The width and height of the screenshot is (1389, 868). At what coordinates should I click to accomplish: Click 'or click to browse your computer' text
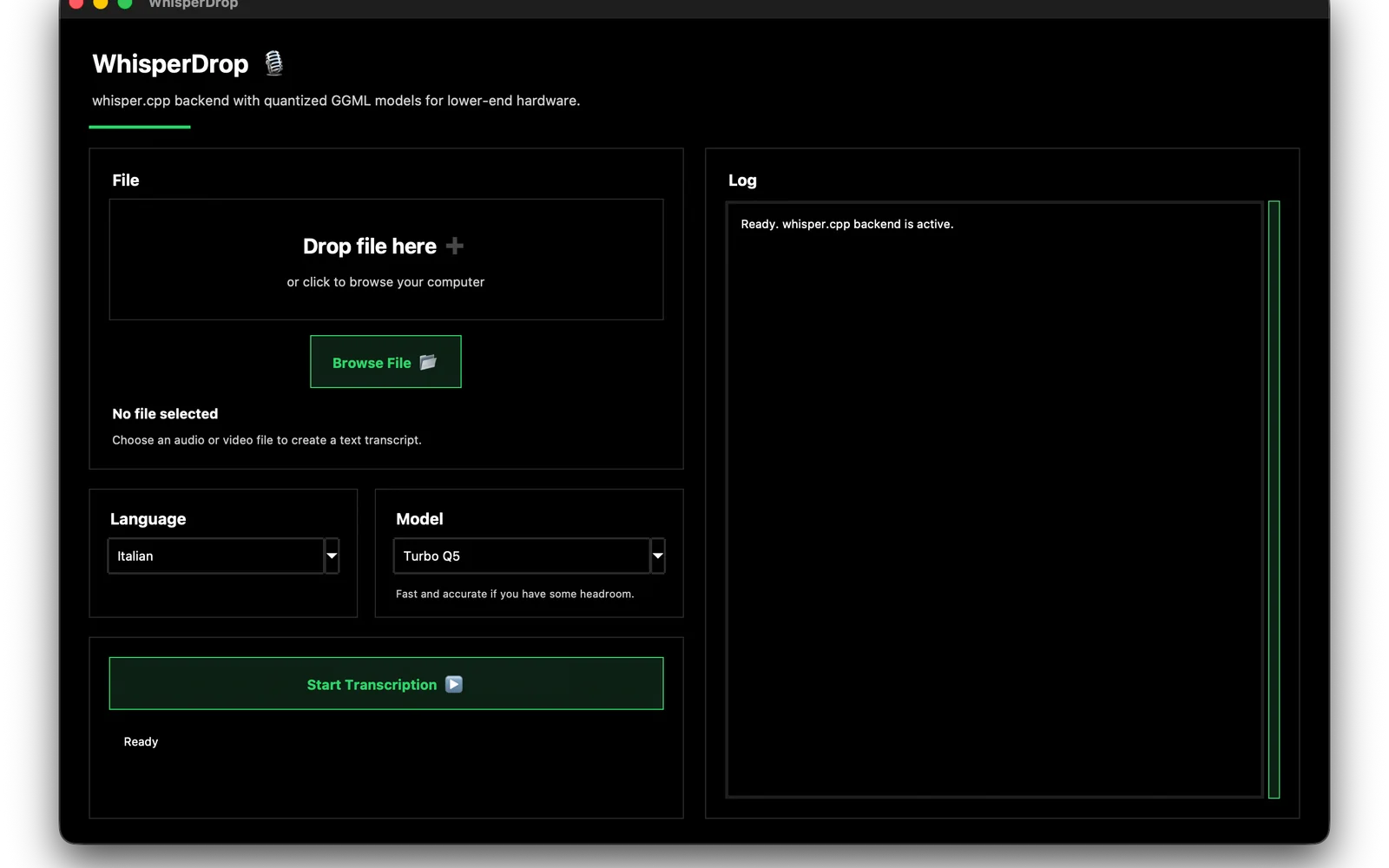[x=385, y=282]
